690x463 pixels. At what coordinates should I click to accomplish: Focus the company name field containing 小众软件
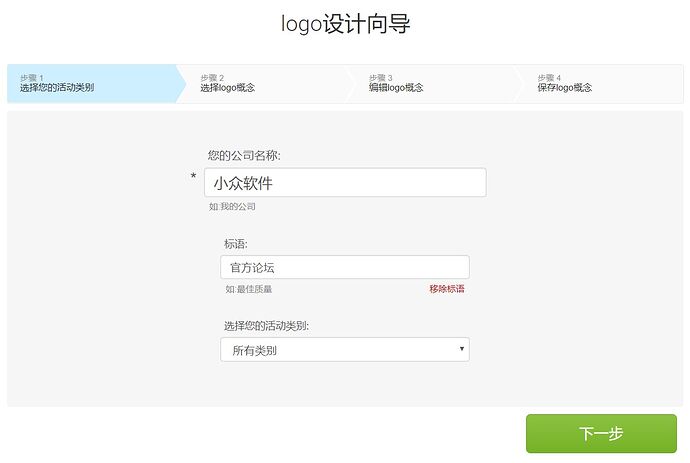[345, 182]
